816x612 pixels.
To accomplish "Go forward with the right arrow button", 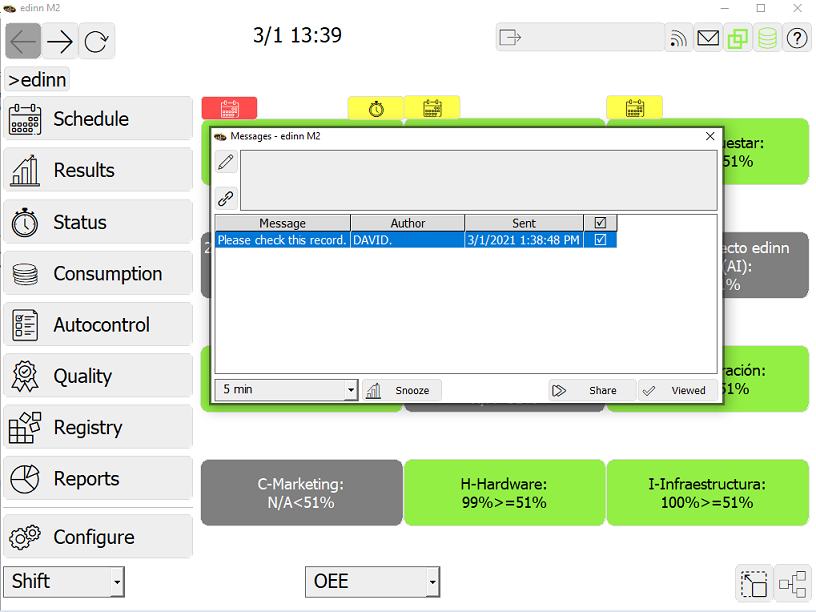I will tap(60, 41).
